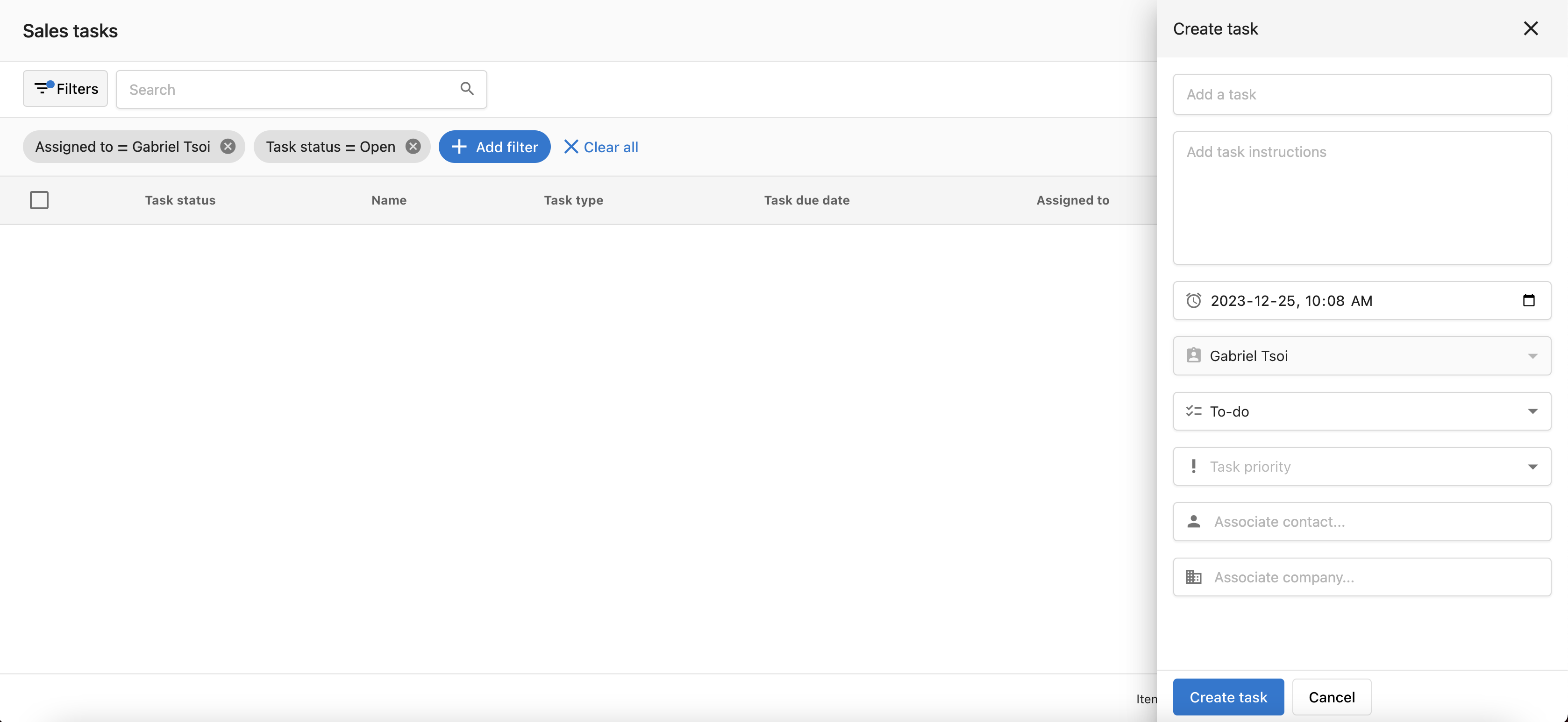Open the calendar date picker
The image size is (1568, 722).
click(x=1529, y=300)
